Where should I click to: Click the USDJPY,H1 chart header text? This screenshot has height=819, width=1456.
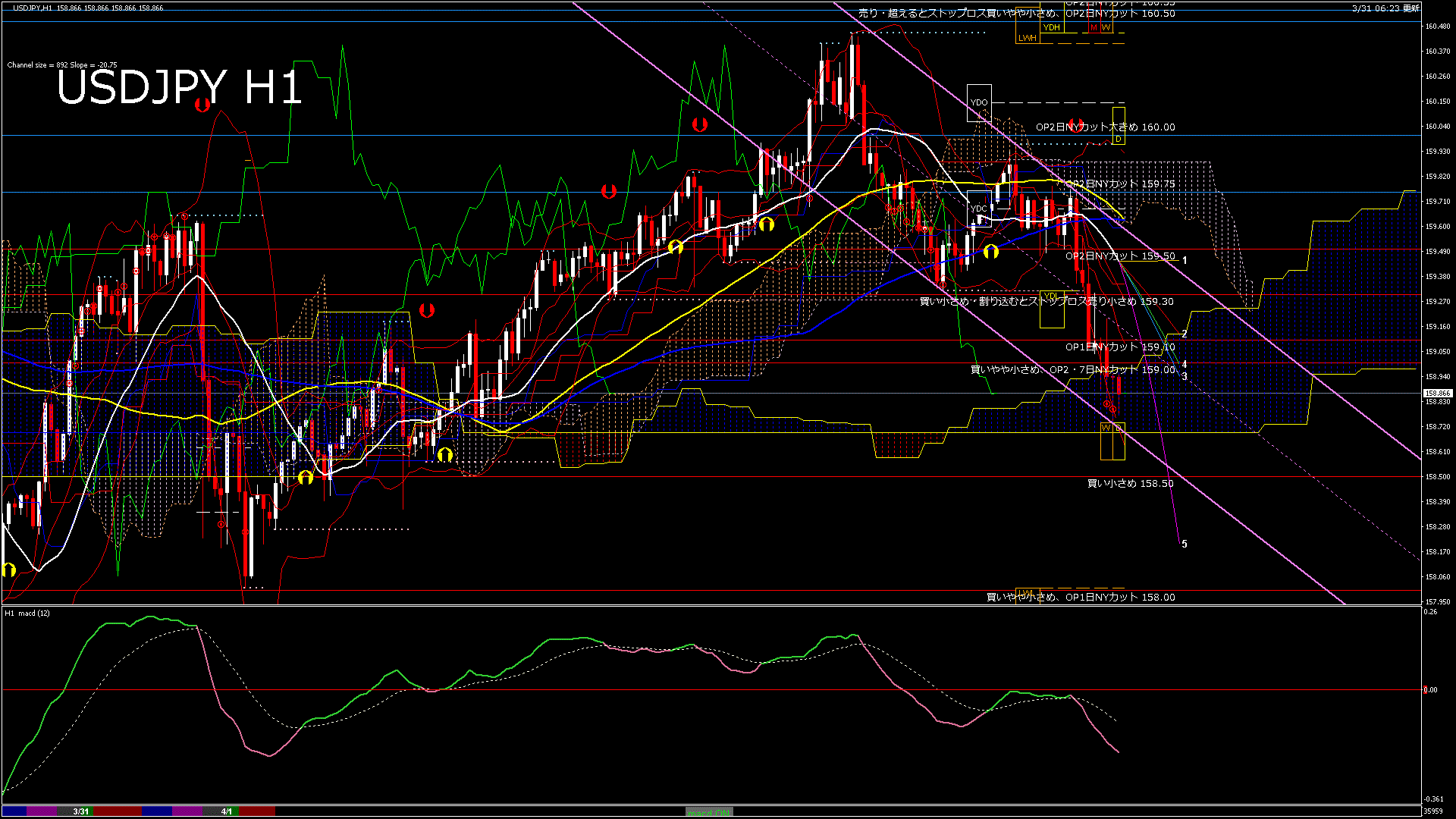pyautogui.click(x=33, y=8)
